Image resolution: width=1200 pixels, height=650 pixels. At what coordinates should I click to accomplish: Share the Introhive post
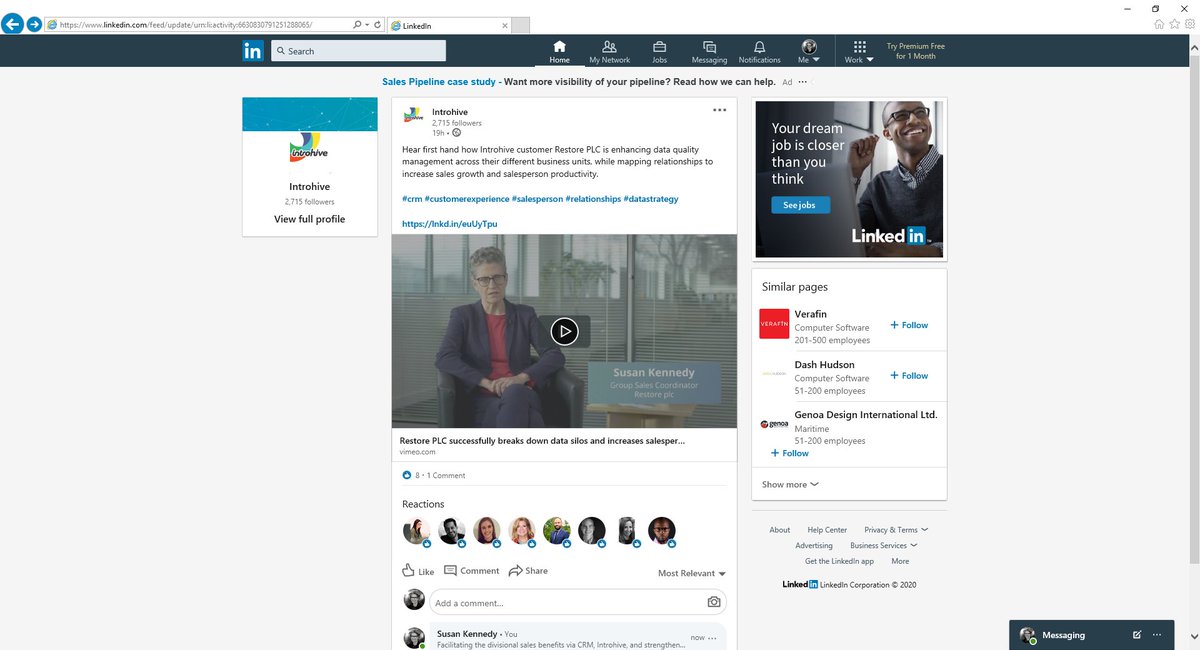pyautogui.click(x=528, y=571)
